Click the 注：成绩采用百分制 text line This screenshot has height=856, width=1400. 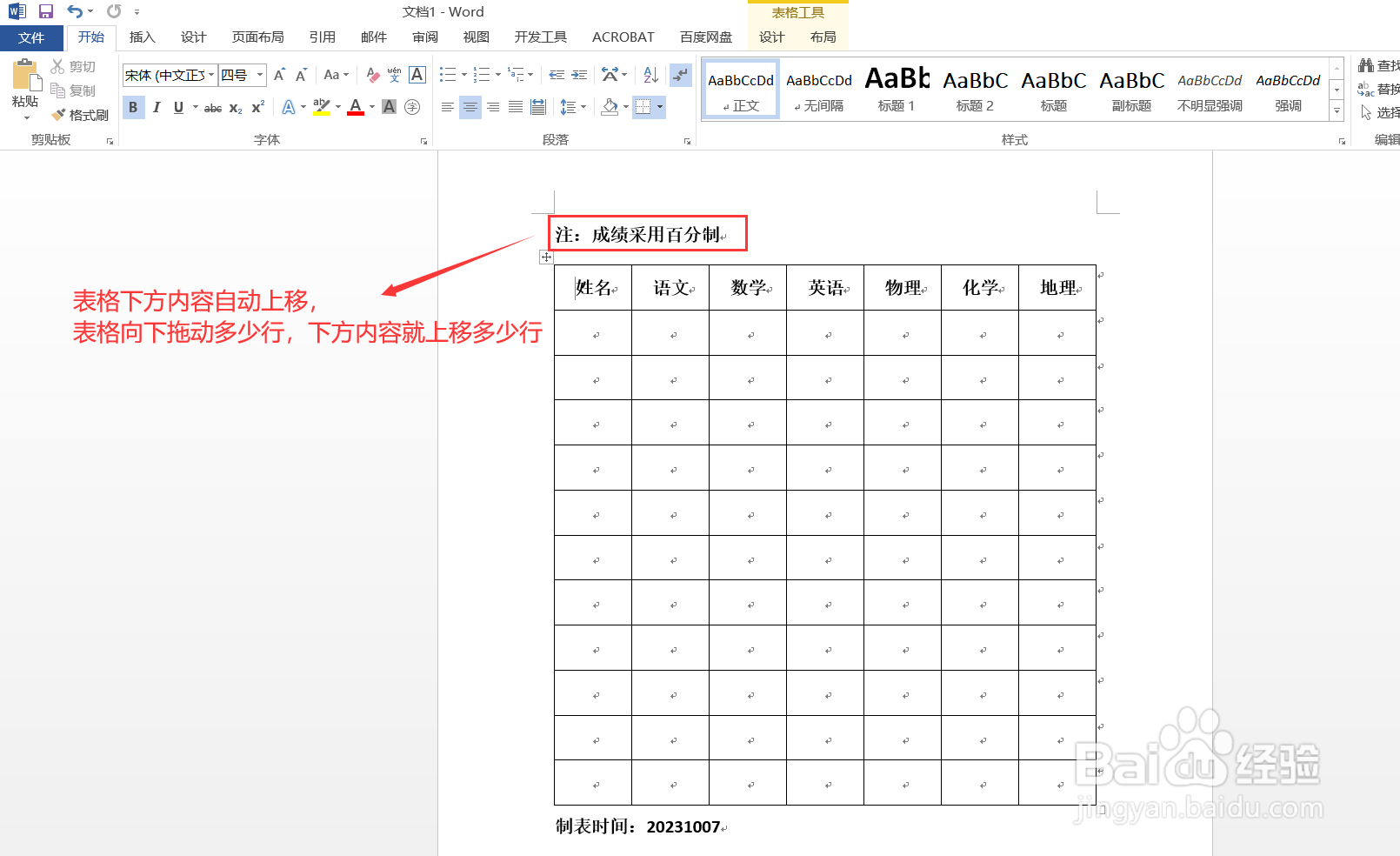pos(639,235)
